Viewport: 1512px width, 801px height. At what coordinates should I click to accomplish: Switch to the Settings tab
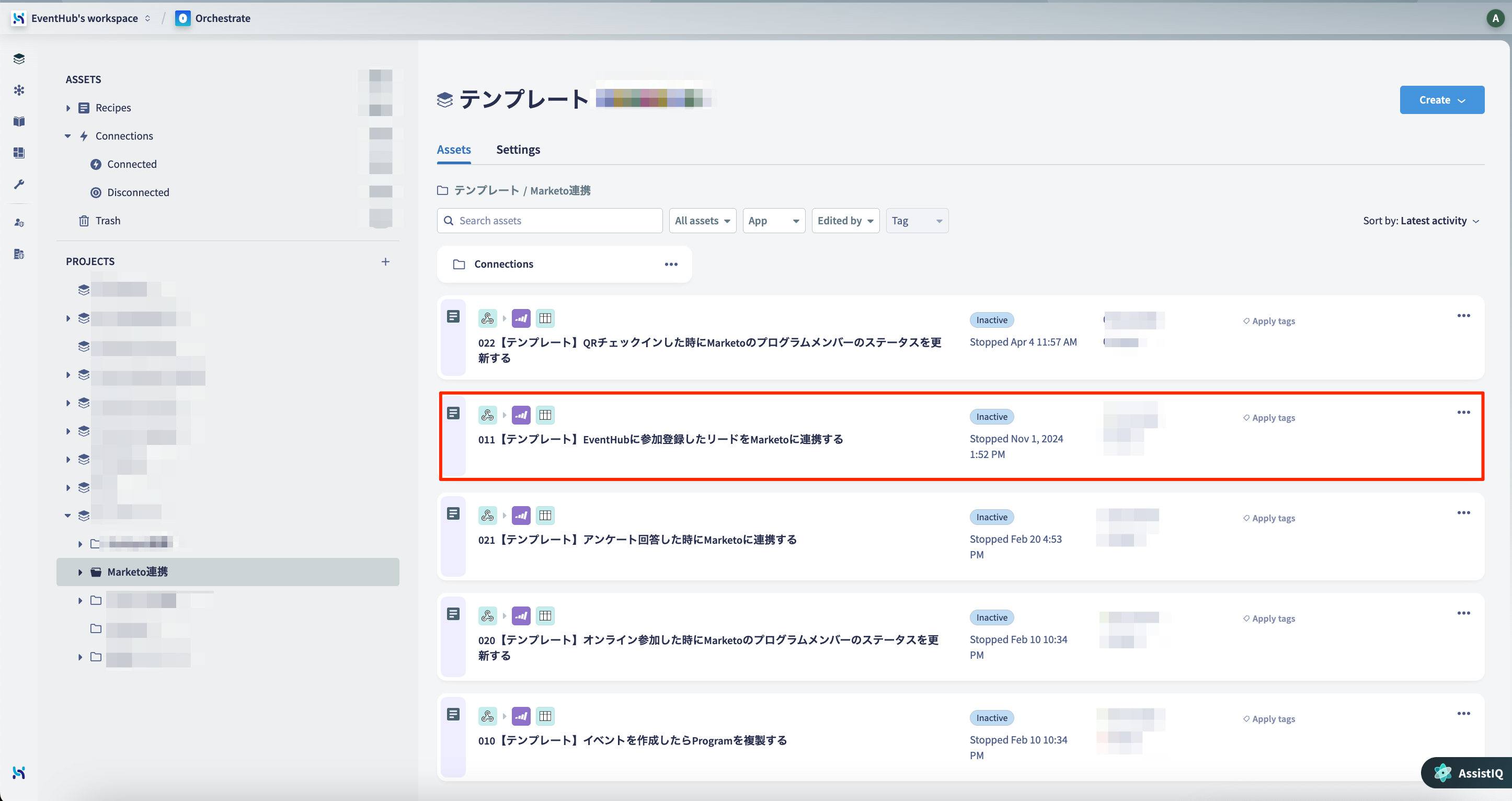coord(518,150)
